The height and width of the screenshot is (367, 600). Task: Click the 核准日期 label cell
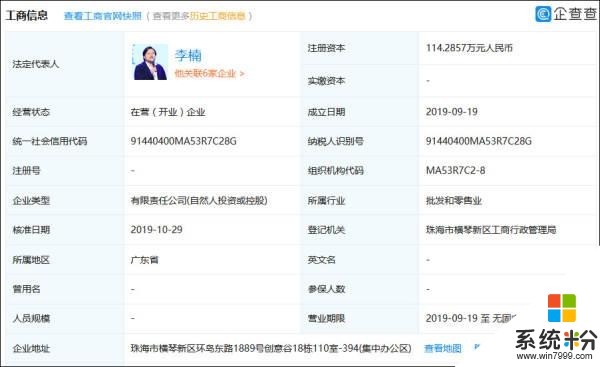[x=65, y=230]
